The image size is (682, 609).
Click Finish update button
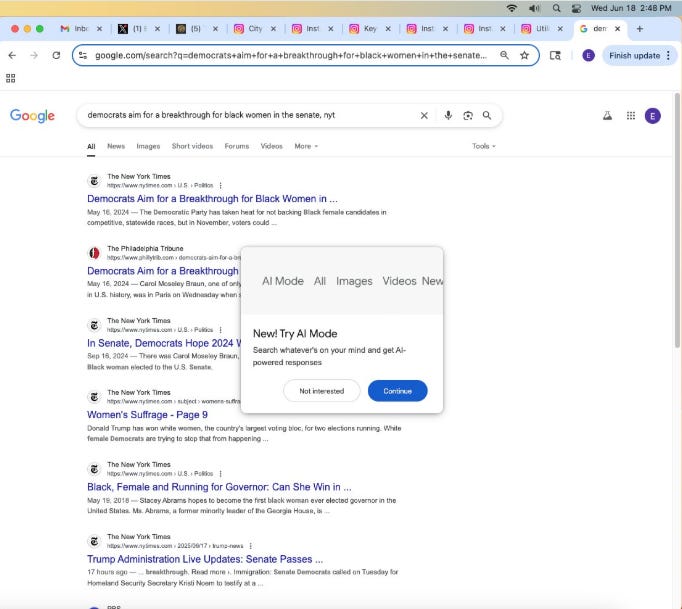click(634, 55)
